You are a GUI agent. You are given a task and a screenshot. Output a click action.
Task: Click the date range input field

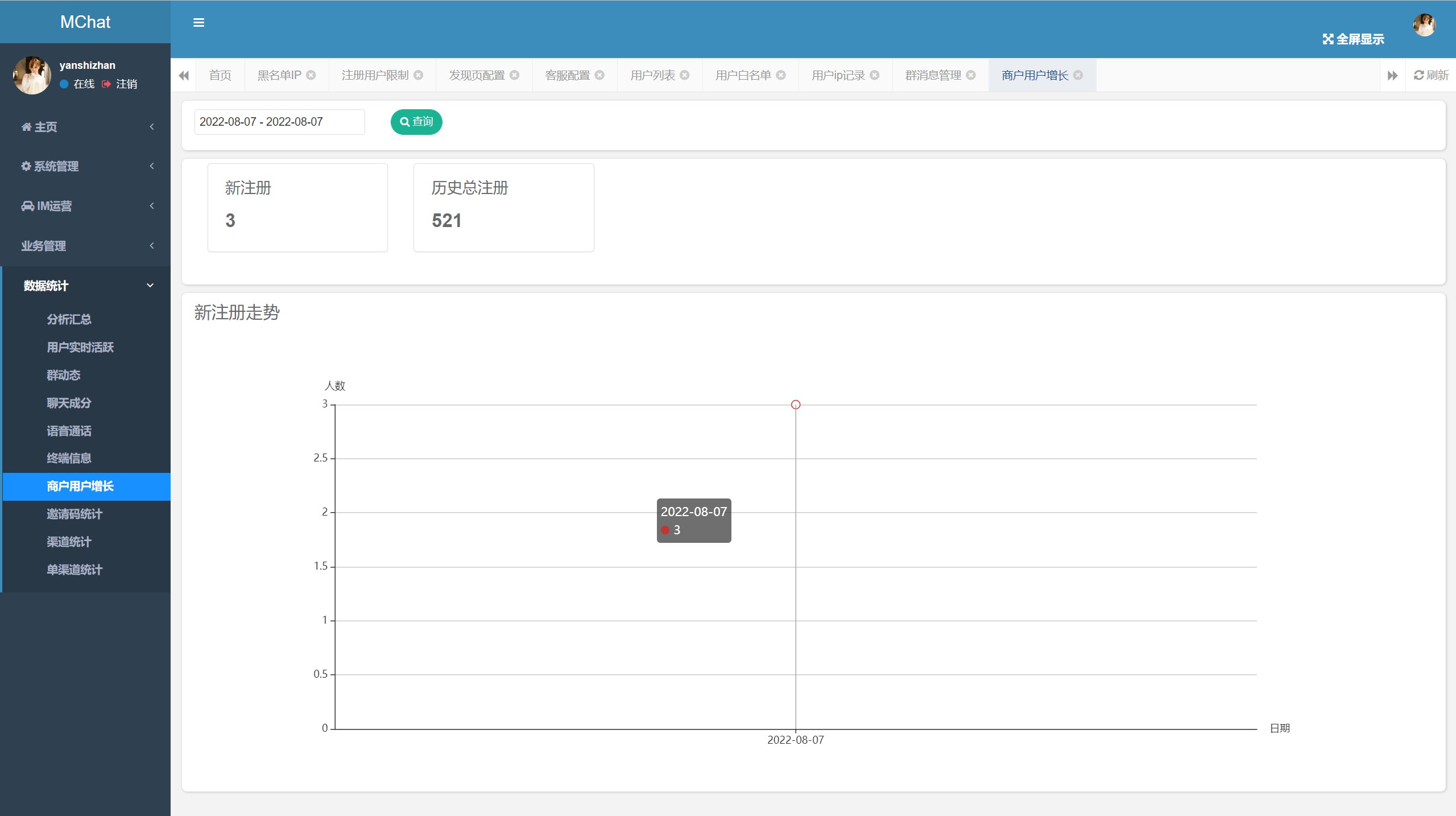tap(279, 122)
